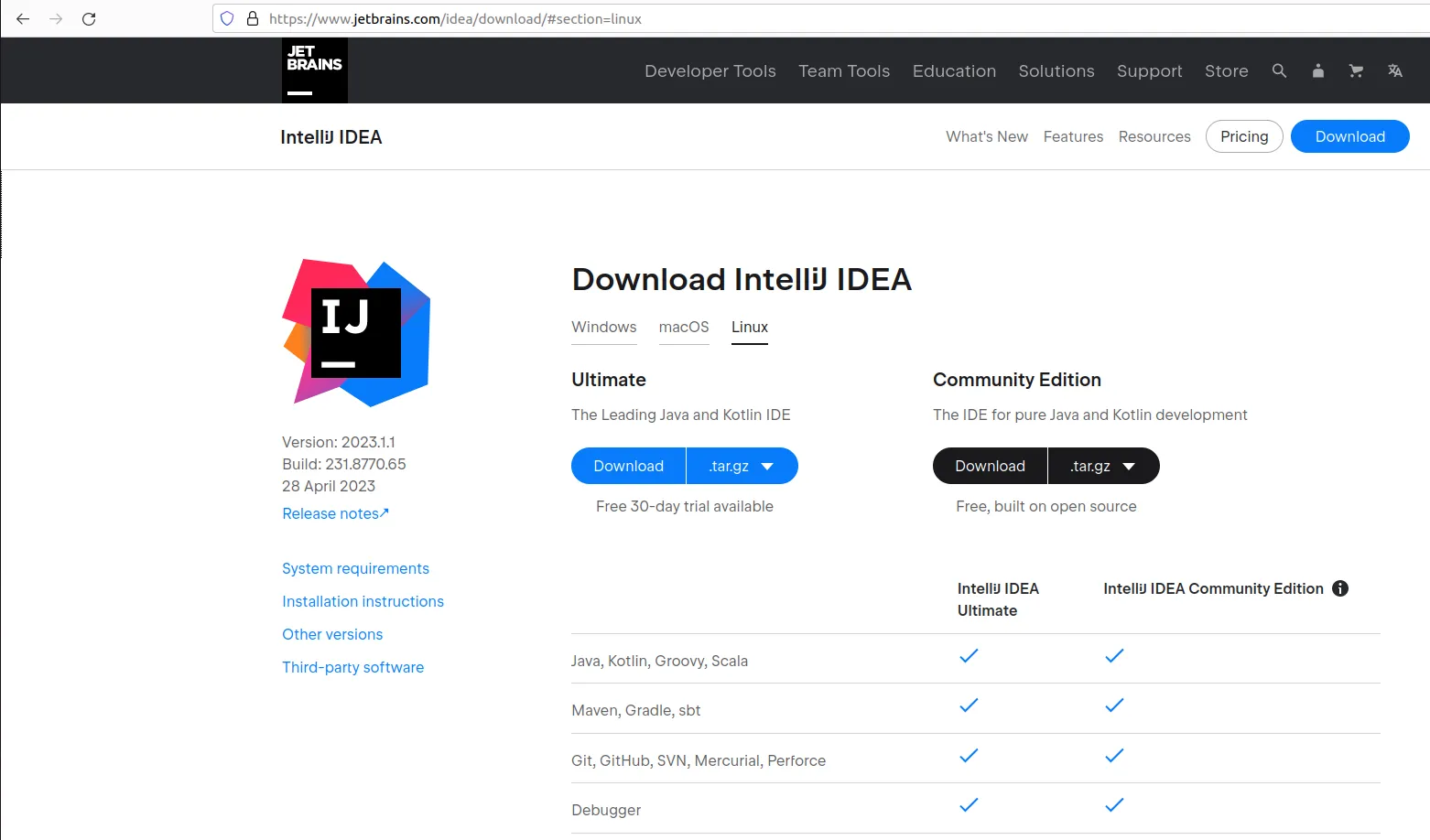Open Third-party software link
Screen dimensions: 1430x840
pos(352,667)
